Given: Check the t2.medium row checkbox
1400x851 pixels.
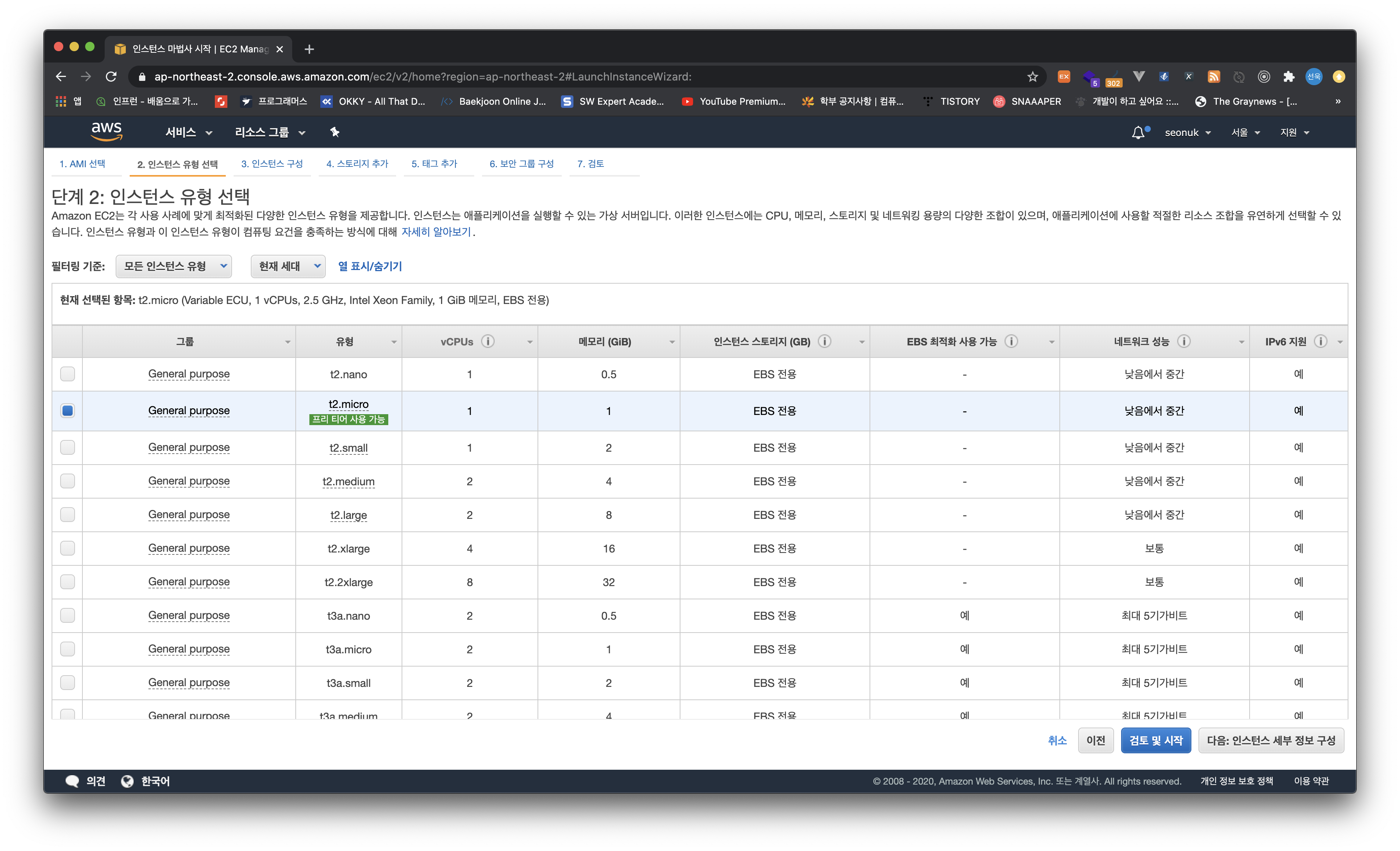Looking at the screenshot, I should point(68,481).
